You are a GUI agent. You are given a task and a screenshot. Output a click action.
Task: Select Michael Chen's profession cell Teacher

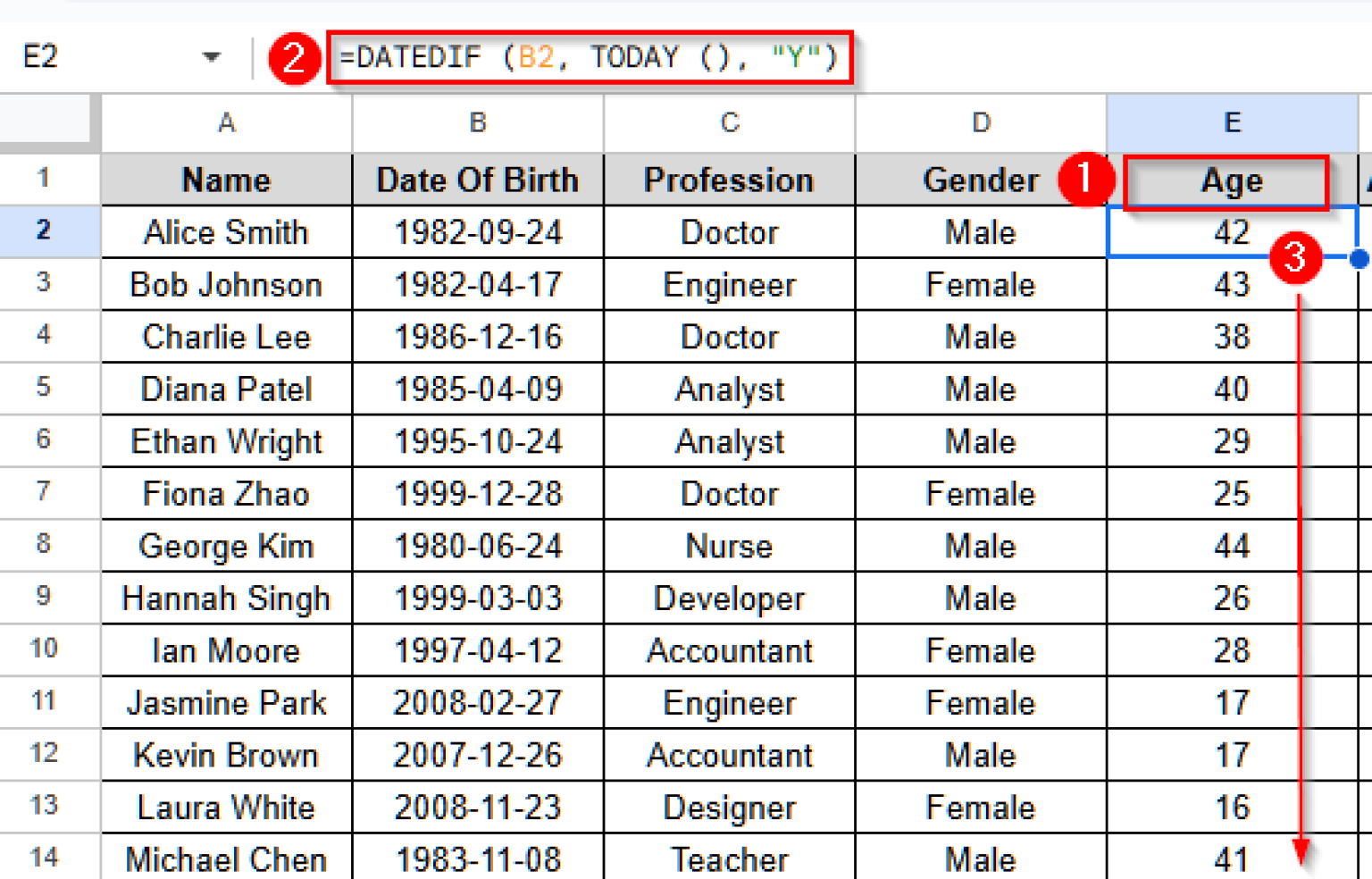click(x=729, y=858)
